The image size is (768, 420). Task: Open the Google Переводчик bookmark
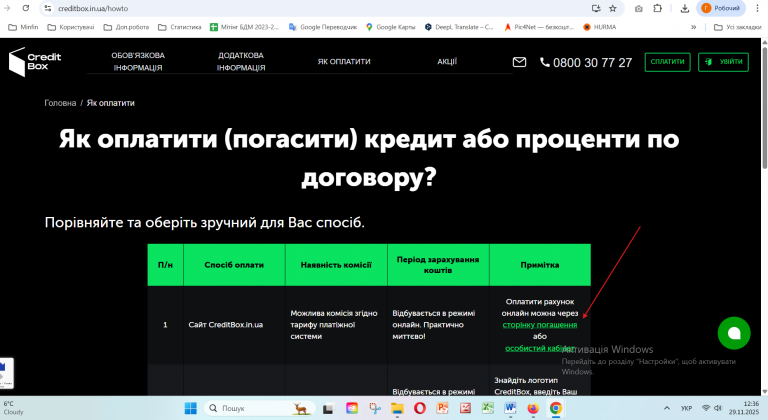(x=323, y=27)
